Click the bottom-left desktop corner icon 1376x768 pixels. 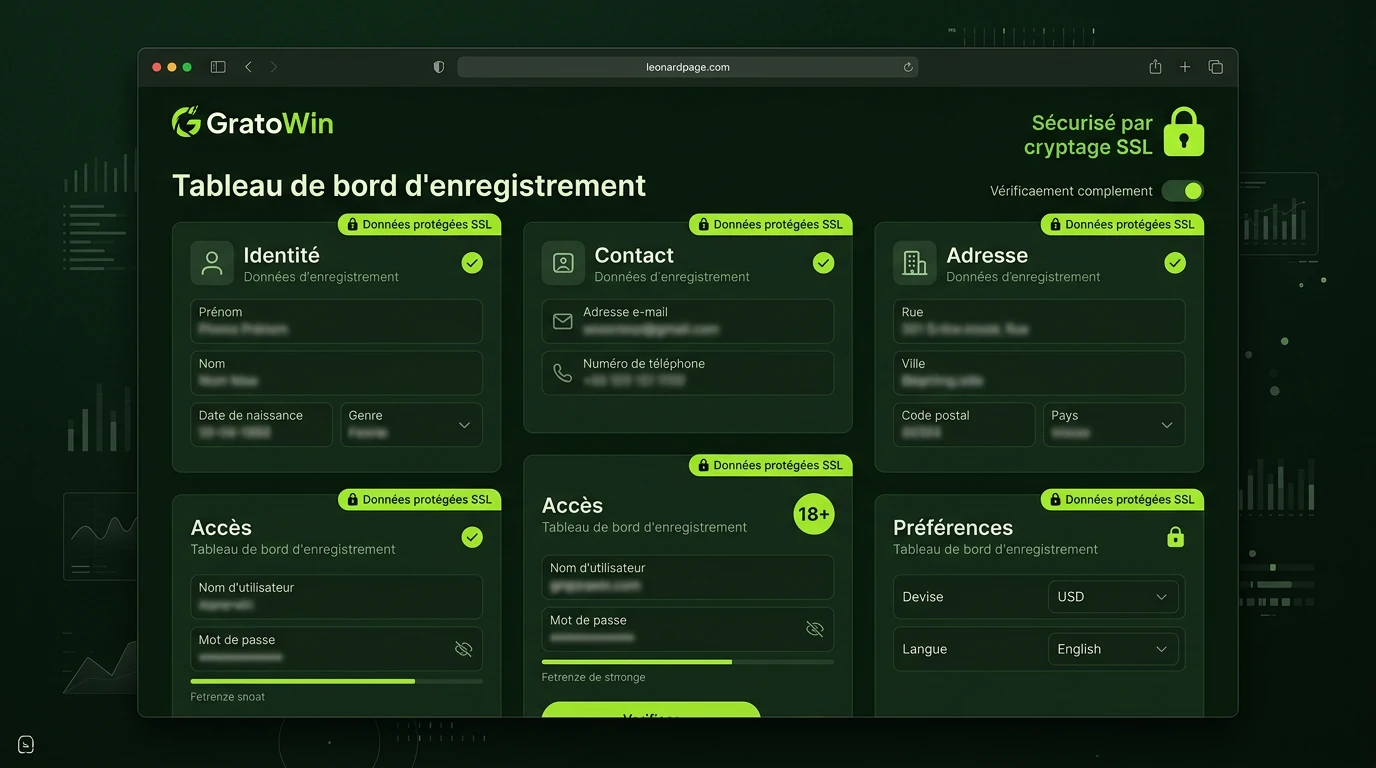click(x=26, y=744)
